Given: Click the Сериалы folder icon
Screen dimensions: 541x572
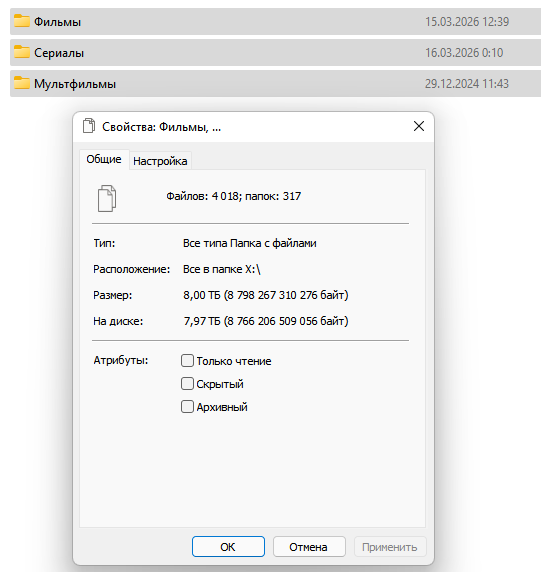Looking at the screenshot, I should (x=22, y=52).
